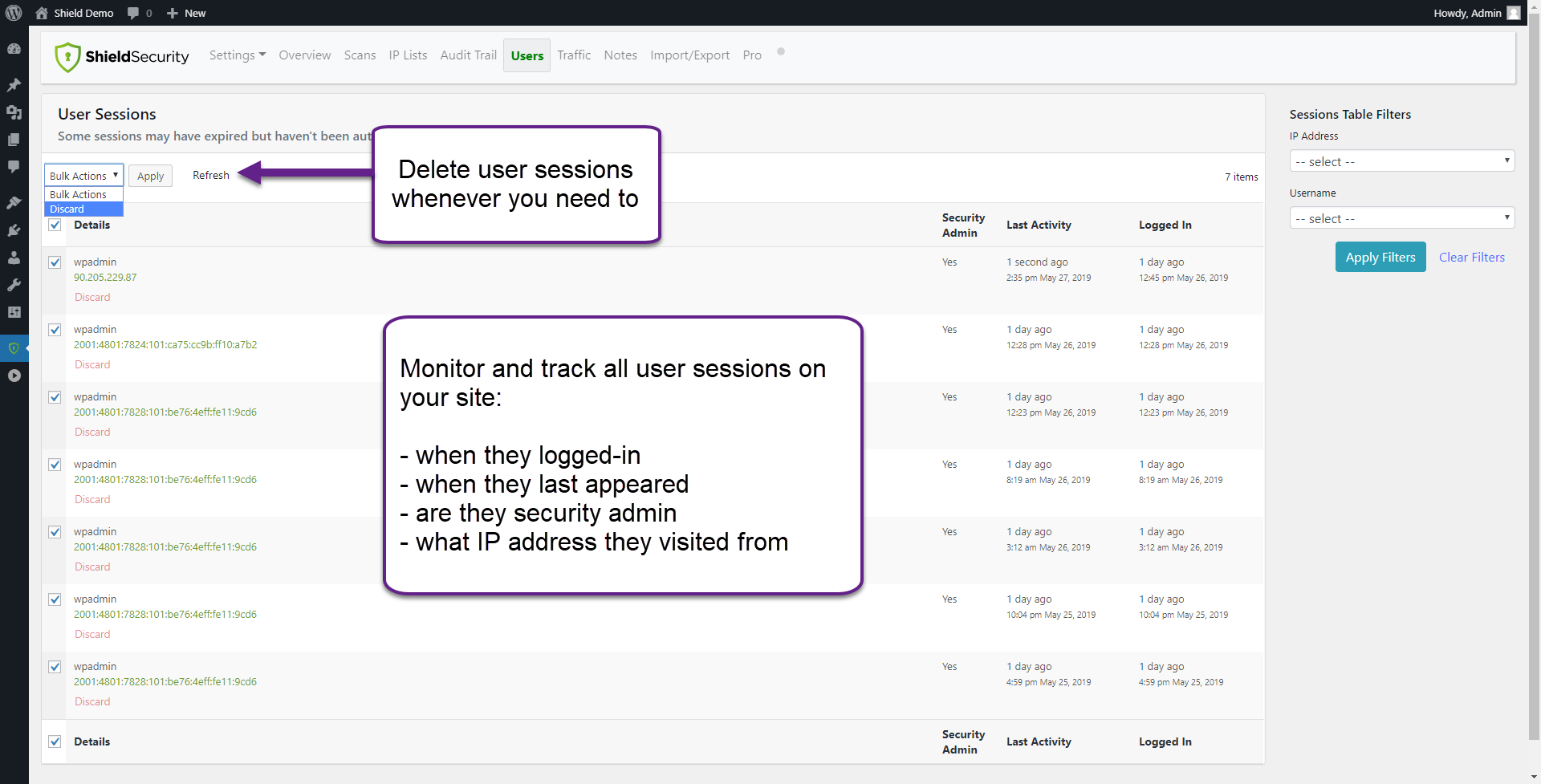Toggle the select-all checkbox in the header row

(55, 225)
